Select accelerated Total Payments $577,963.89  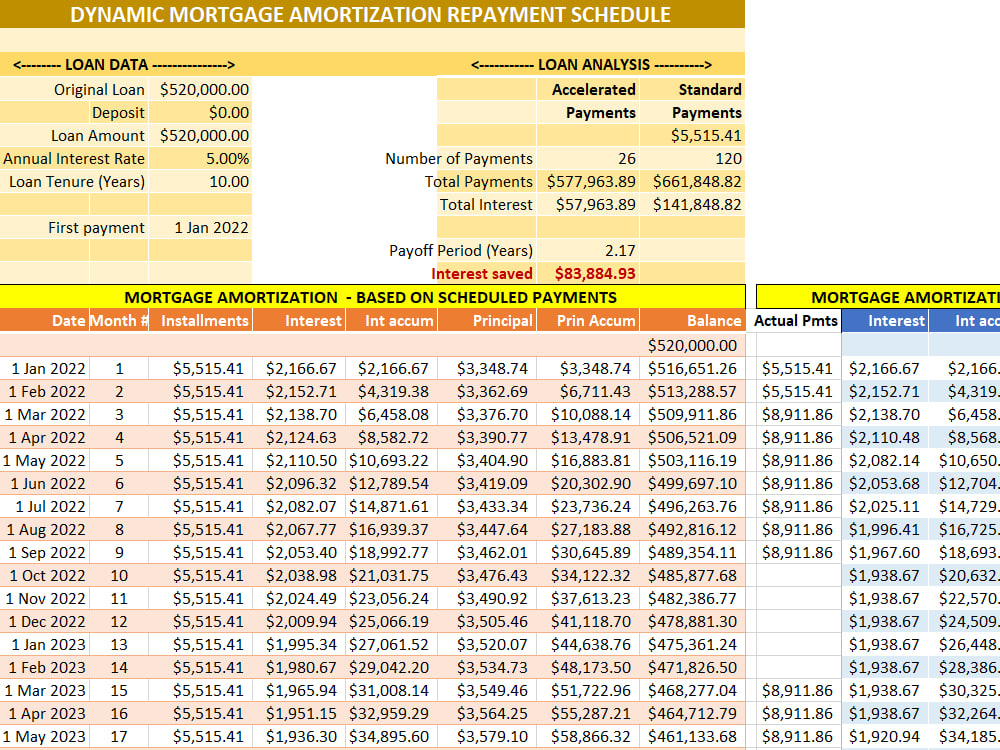pos(588,181)
